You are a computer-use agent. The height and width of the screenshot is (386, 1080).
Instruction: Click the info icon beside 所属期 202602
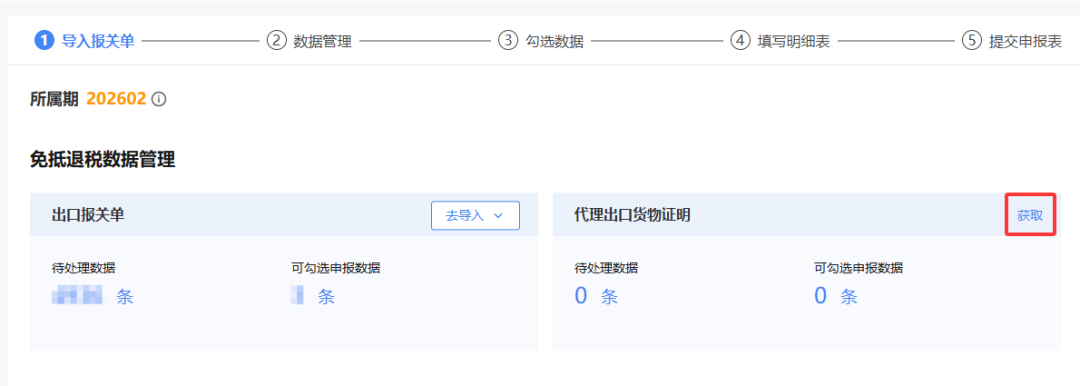pos(159,100)
